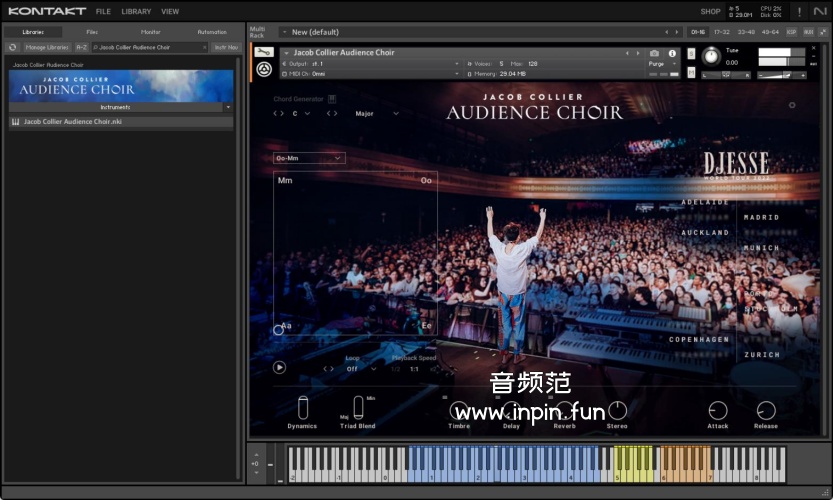Image resolution: width=833 pixels, height=500 pixels.
Task: Expand the Instruments dropdown arrow in library
Action: pyautogui.click(x=228, y=107)
